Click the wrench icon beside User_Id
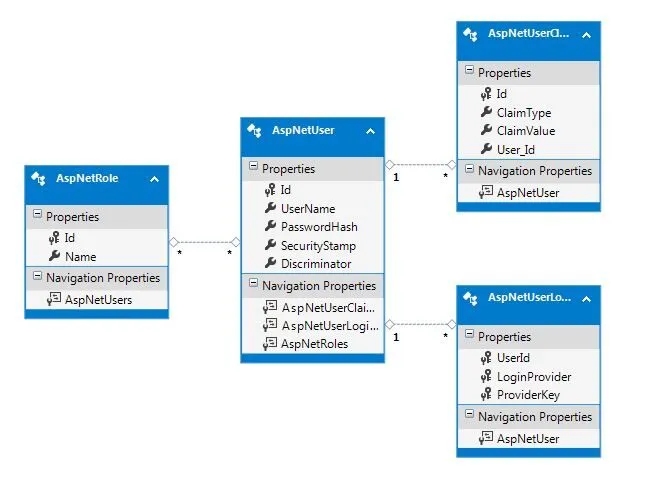655x482 pixels. [487, 148]
